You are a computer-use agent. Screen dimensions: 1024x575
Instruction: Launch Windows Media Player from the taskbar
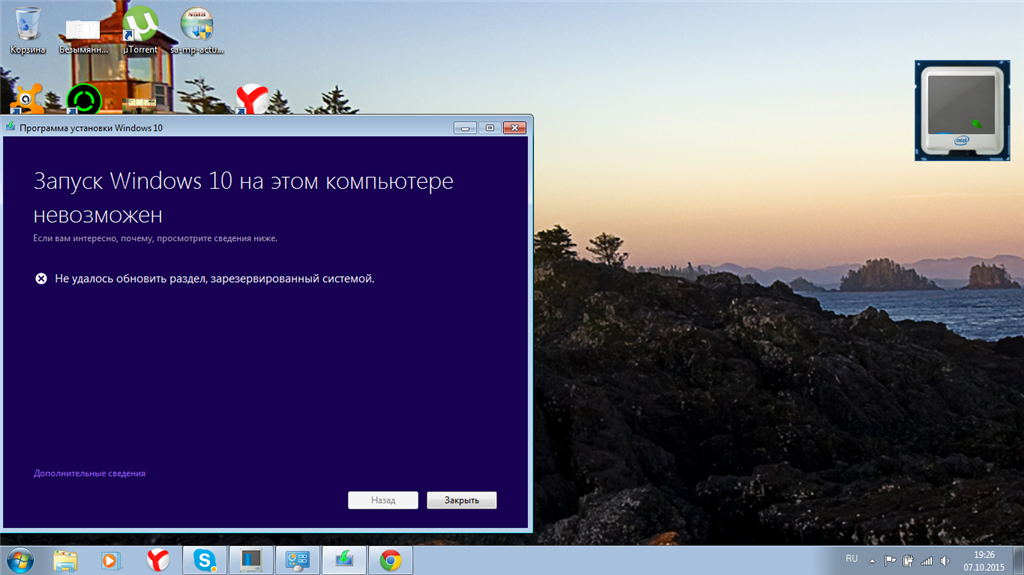coord(111,561)
